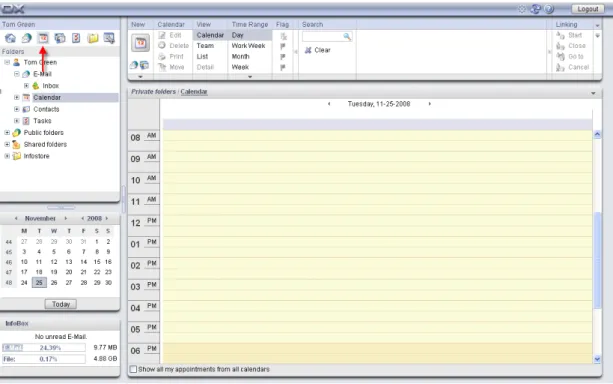The width and height of the screenshot is (613, 384).
Task: Open the Linking panel dropdown arrow
Action: click(597, 25)
